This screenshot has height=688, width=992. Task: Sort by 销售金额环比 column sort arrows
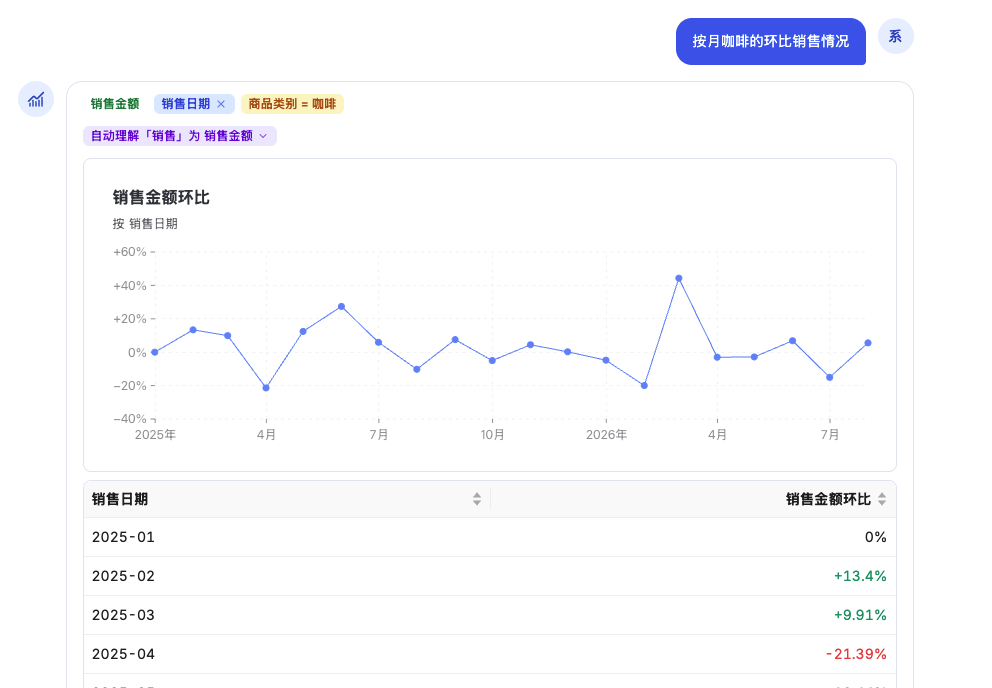coord(882,499)
